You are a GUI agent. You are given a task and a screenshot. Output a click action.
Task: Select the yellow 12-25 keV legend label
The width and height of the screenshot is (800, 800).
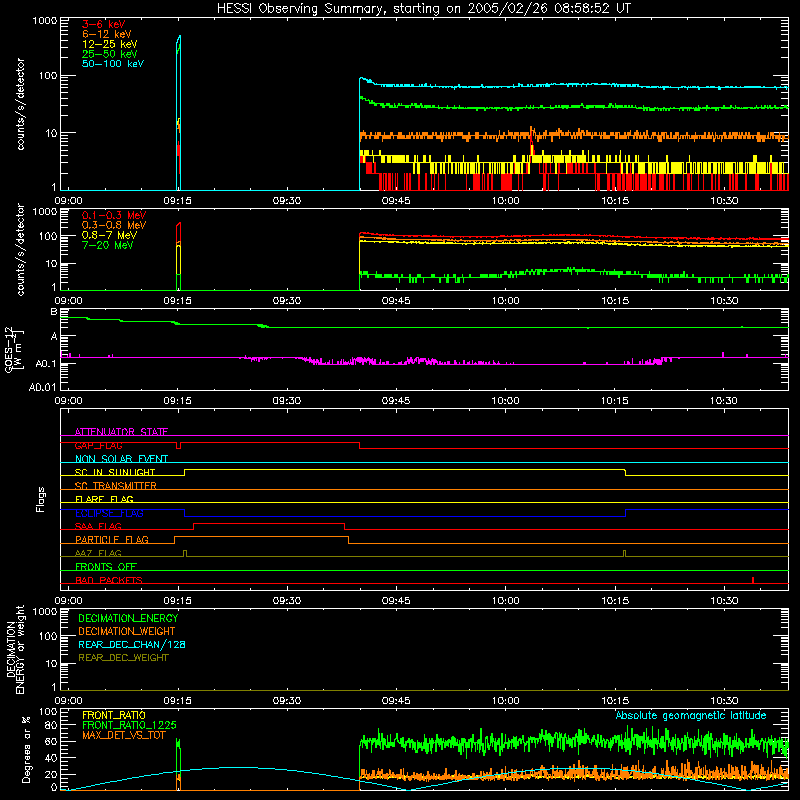(x=109, y=44)
